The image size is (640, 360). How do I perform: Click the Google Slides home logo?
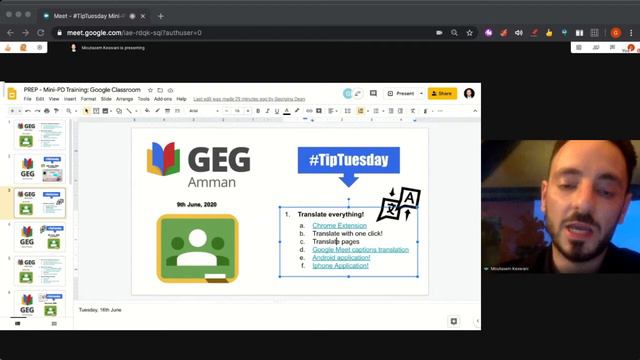click(x=12, y=94)
